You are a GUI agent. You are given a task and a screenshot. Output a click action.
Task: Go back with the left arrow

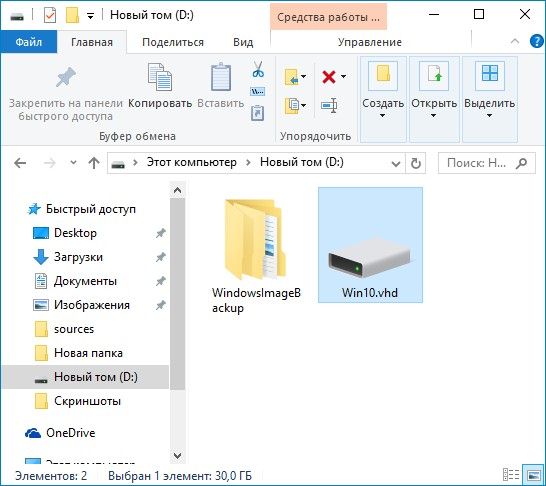pos(20,163)
